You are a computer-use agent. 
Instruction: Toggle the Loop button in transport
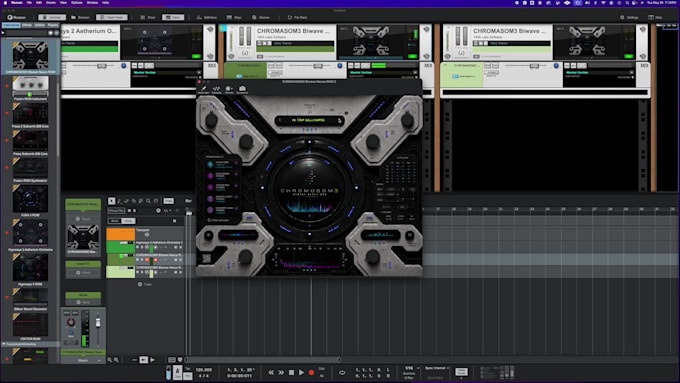342,372
